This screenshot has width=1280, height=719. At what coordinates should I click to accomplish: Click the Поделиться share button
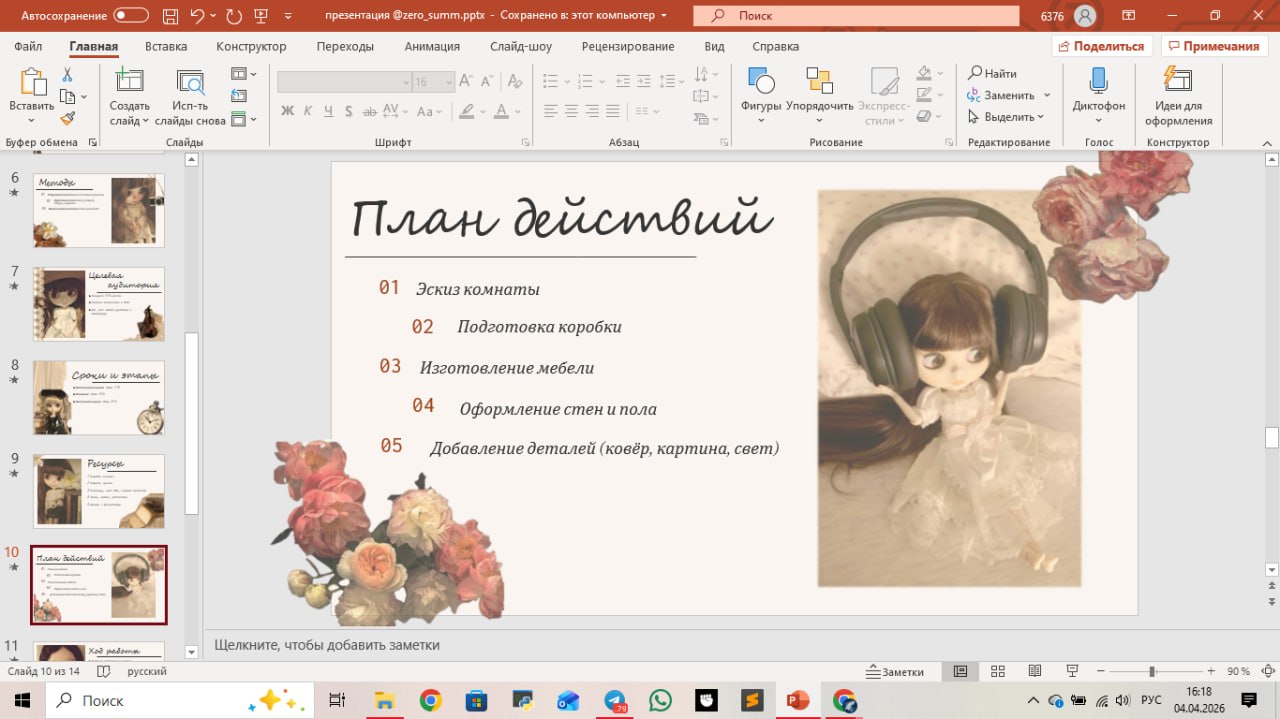pos(1102,46)
